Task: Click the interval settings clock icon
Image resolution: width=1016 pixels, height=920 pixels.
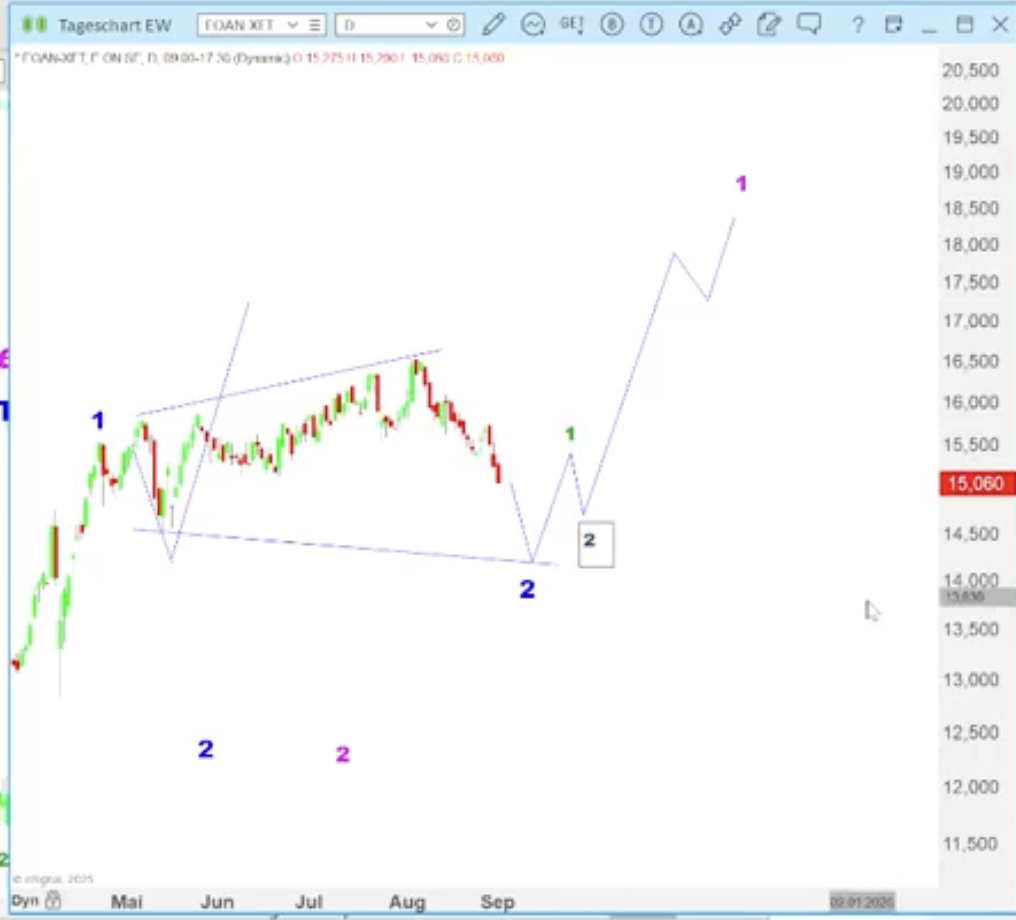Action: point(453,25)
